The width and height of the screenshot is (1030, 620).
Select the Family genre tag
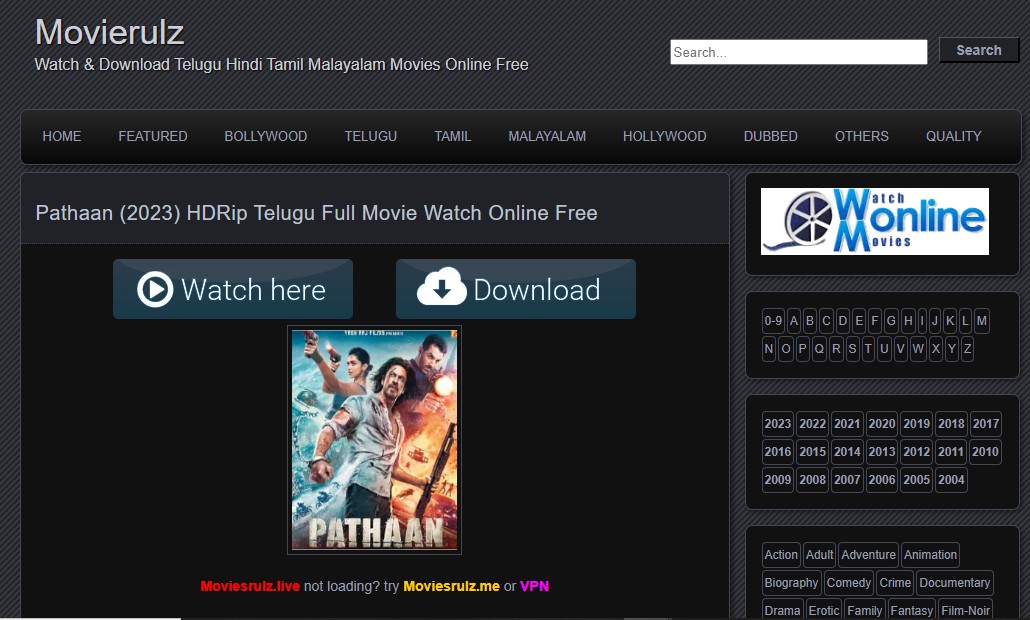click(864, 610)
